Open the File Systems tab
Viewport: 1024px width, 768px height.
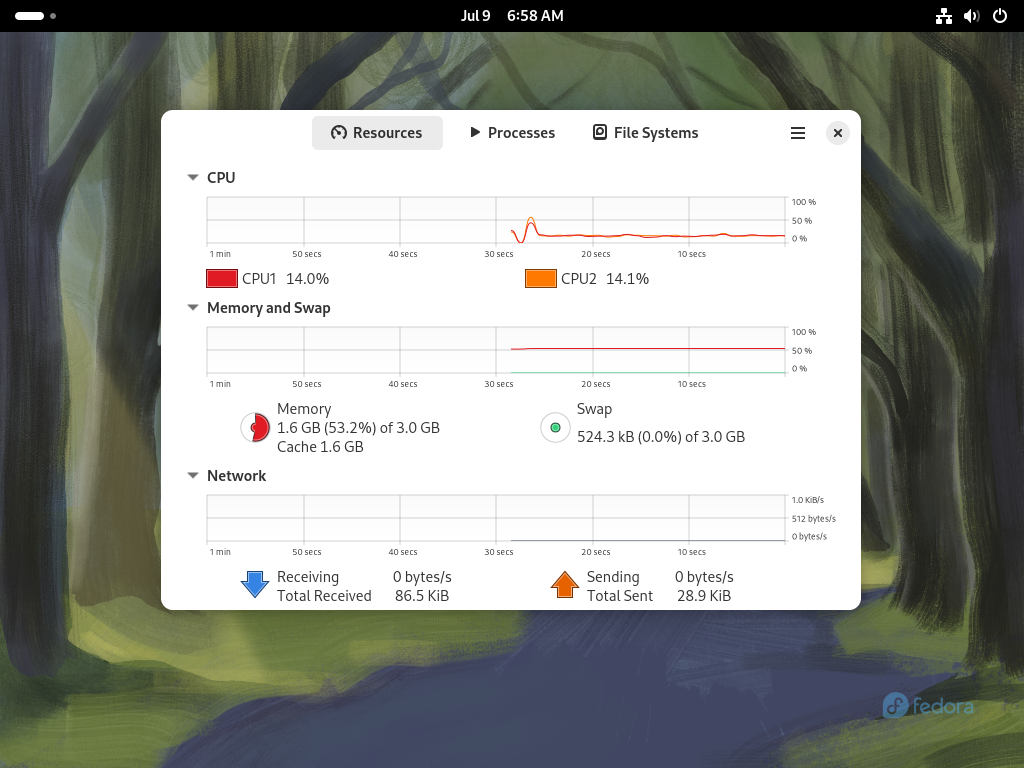645,133
